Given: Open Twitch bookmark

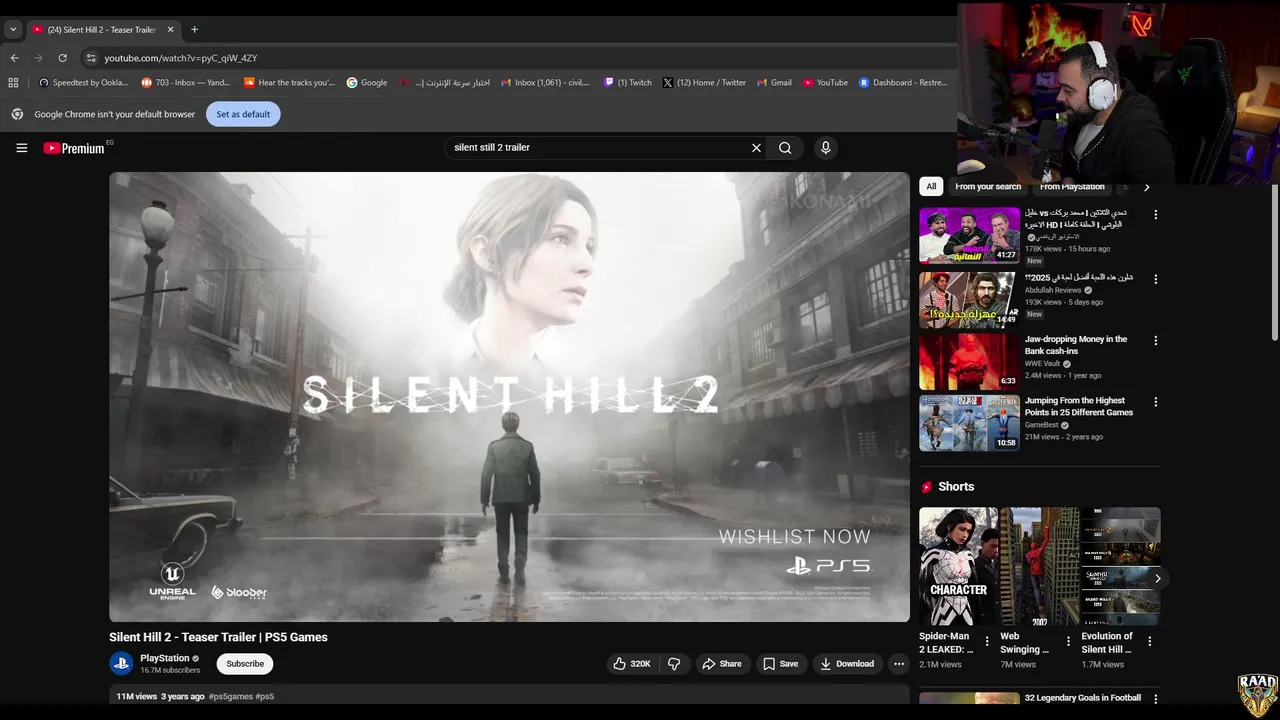Looking at the screenshot, I should coord(627,83).
